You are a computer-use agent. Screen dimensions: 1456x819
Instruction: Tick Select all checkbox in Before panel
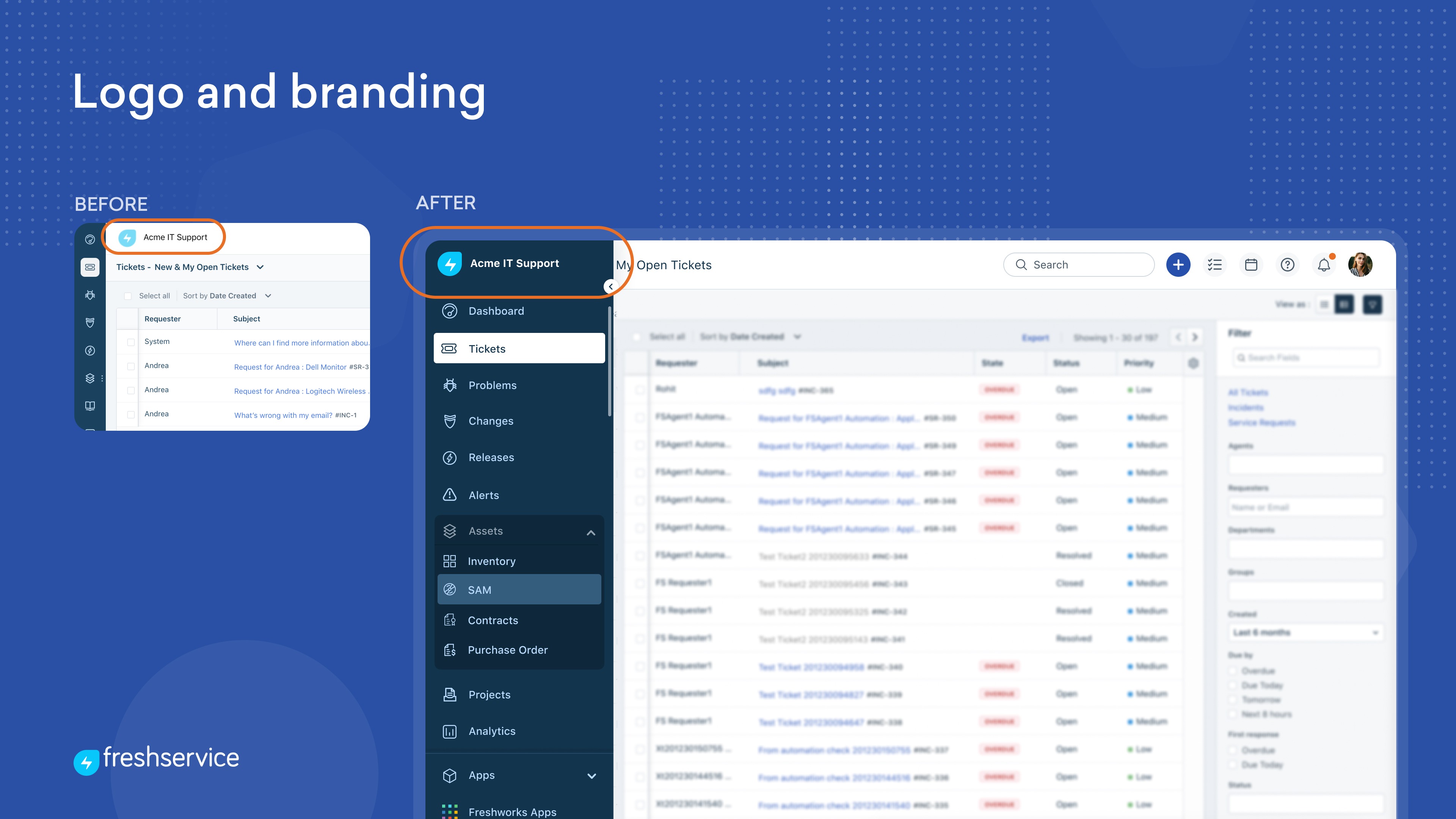pyautogui.click(x=128, y=296)
